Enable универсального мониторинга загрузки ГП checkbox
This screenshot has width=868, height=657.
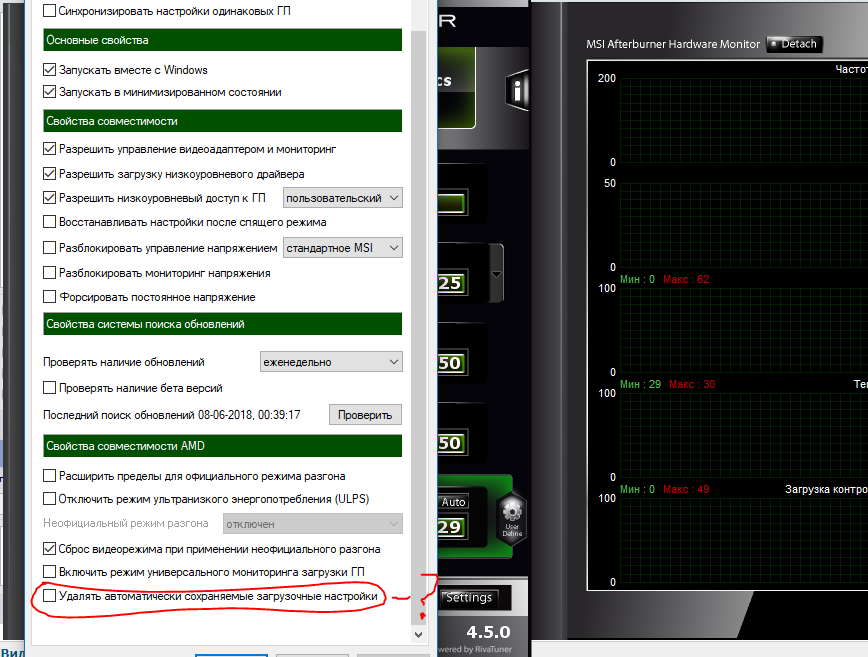tap(49, 571)
